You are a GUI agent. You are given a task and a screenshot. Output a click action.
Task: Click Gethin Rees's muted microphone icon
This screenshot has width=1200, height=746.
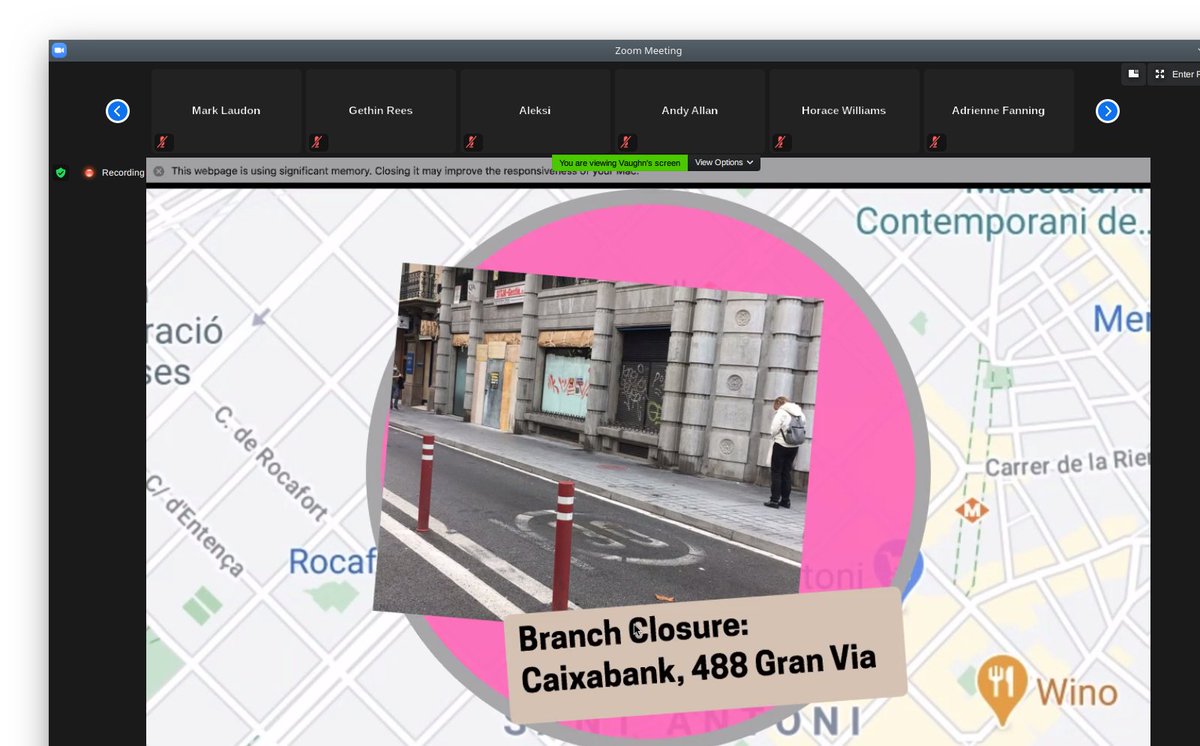(317, 142)
